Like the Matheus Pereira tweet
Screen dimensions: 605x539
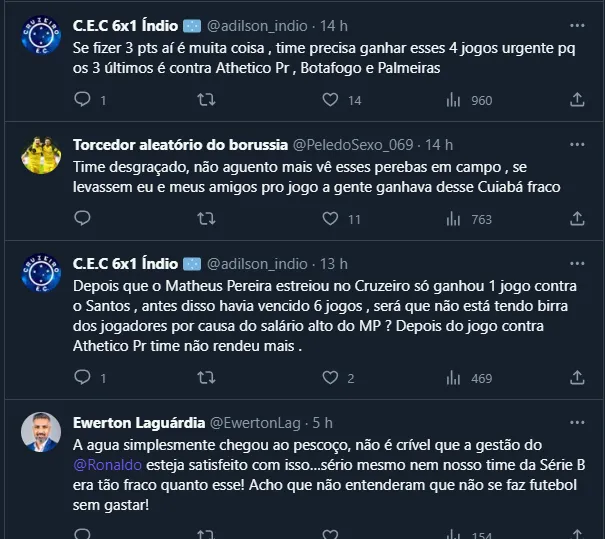pos(329,378)
